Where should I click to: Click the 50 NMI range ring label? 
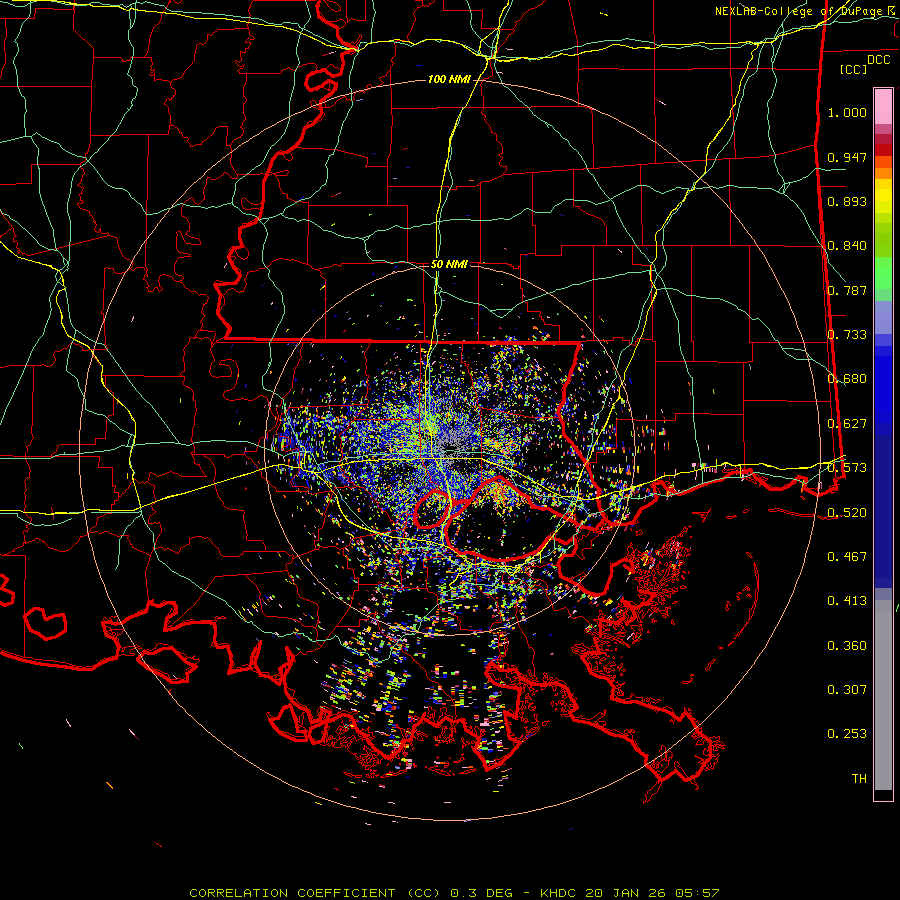(449, 265)
